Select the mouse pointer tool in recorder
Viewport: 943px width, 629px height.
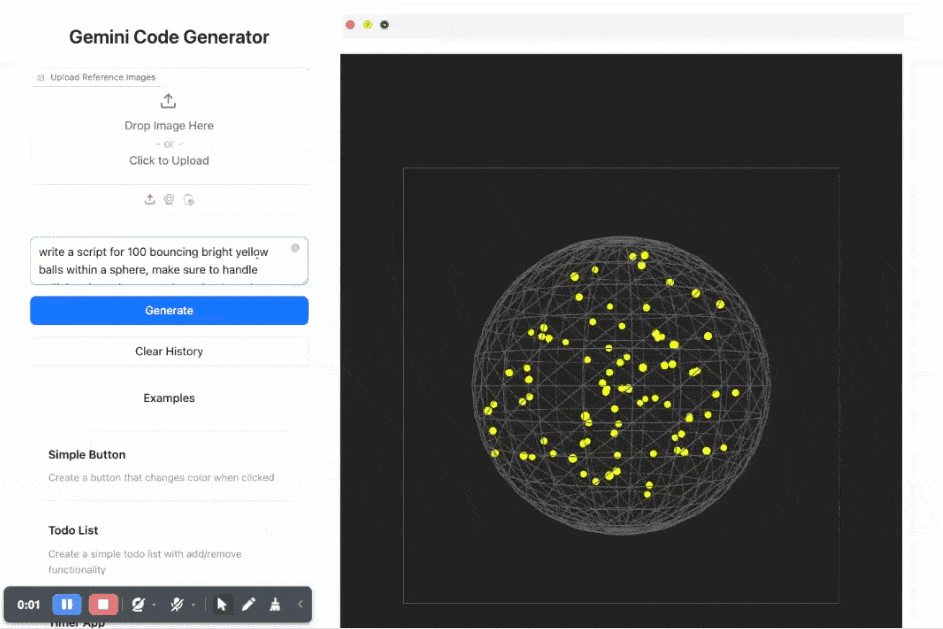point(222,604)
